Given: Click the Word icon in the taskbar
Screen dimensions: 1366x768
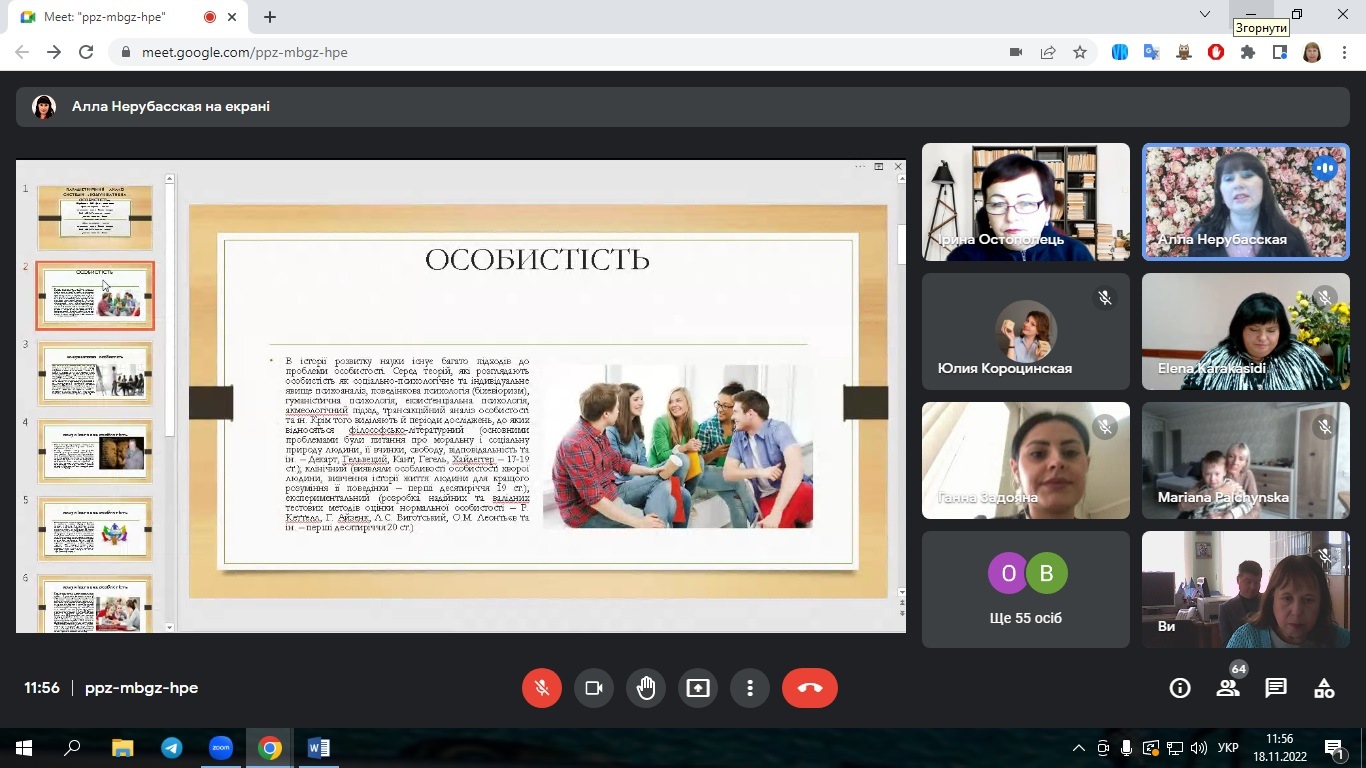Looking at the screenshot, I should coord(318,748).
